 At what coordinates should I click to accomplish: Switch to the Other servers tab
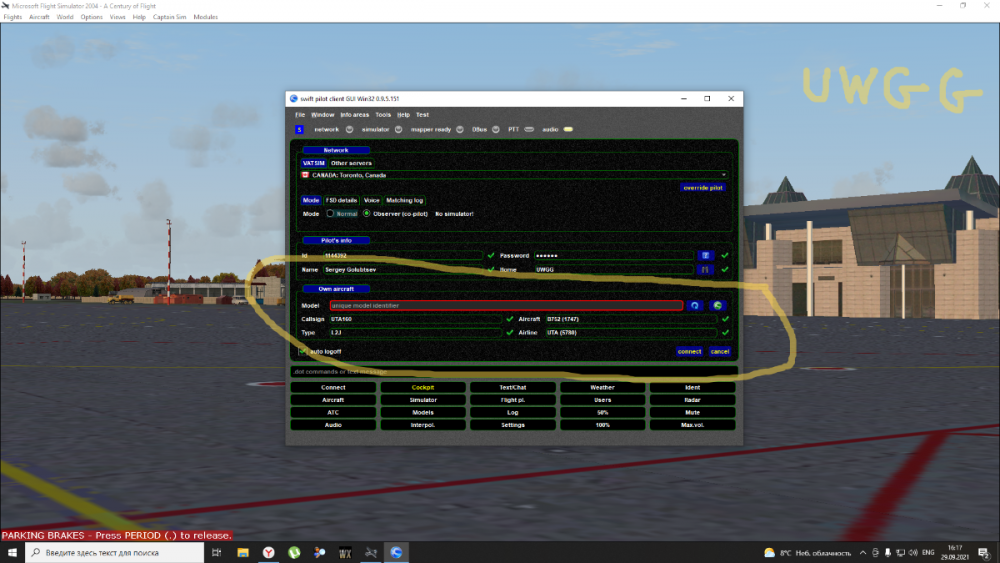[351, 163]
